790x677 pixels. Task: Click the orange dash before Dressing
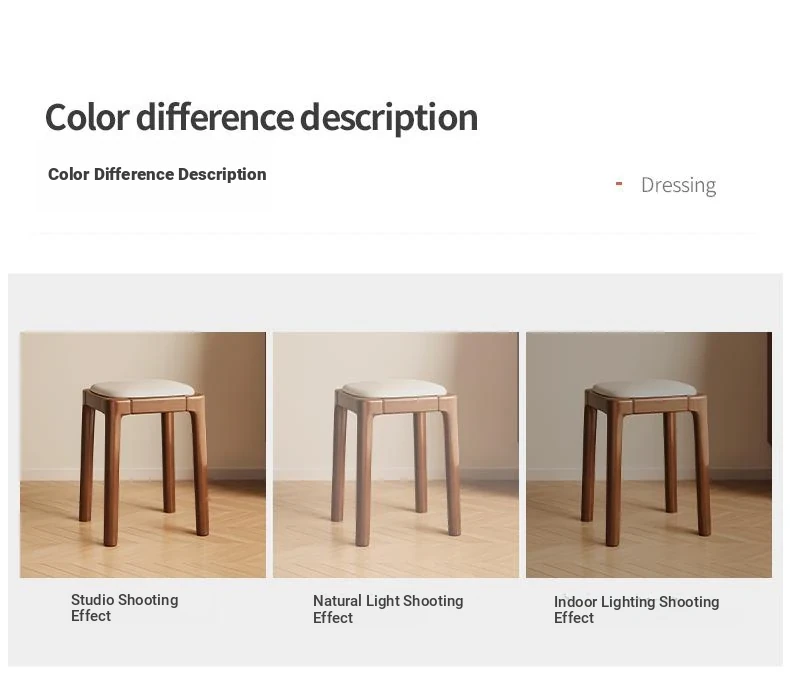click(619, 184)
